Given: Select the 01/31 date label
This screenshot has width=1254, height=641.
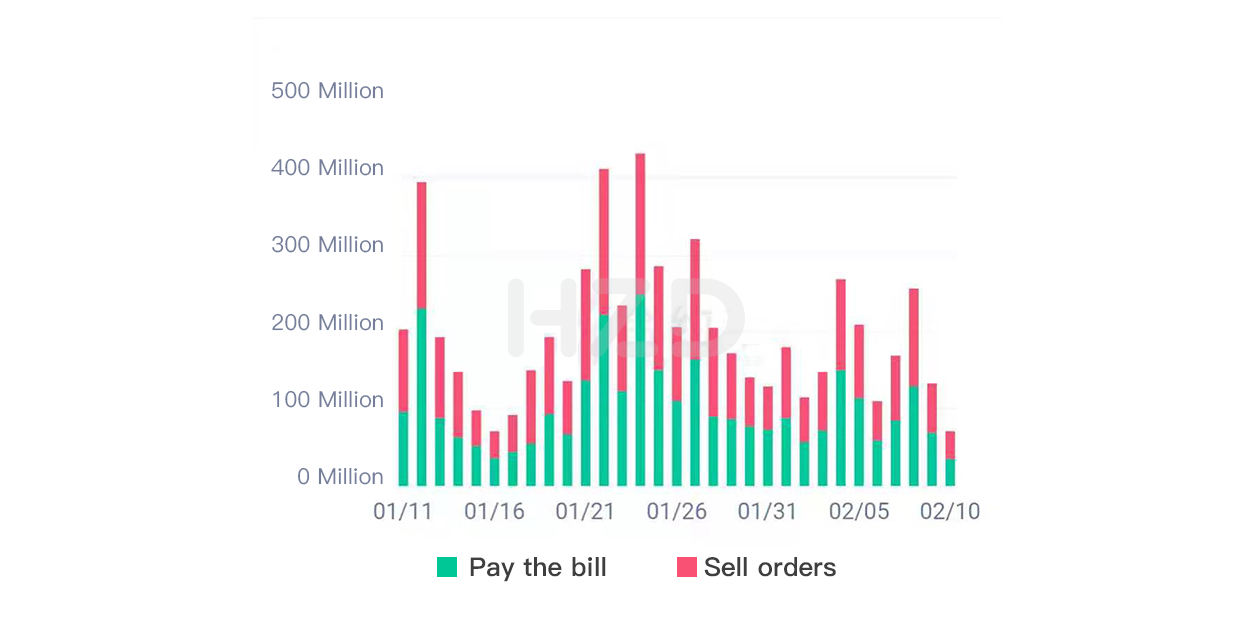Looking at the screenshot, I should point(768,512).
